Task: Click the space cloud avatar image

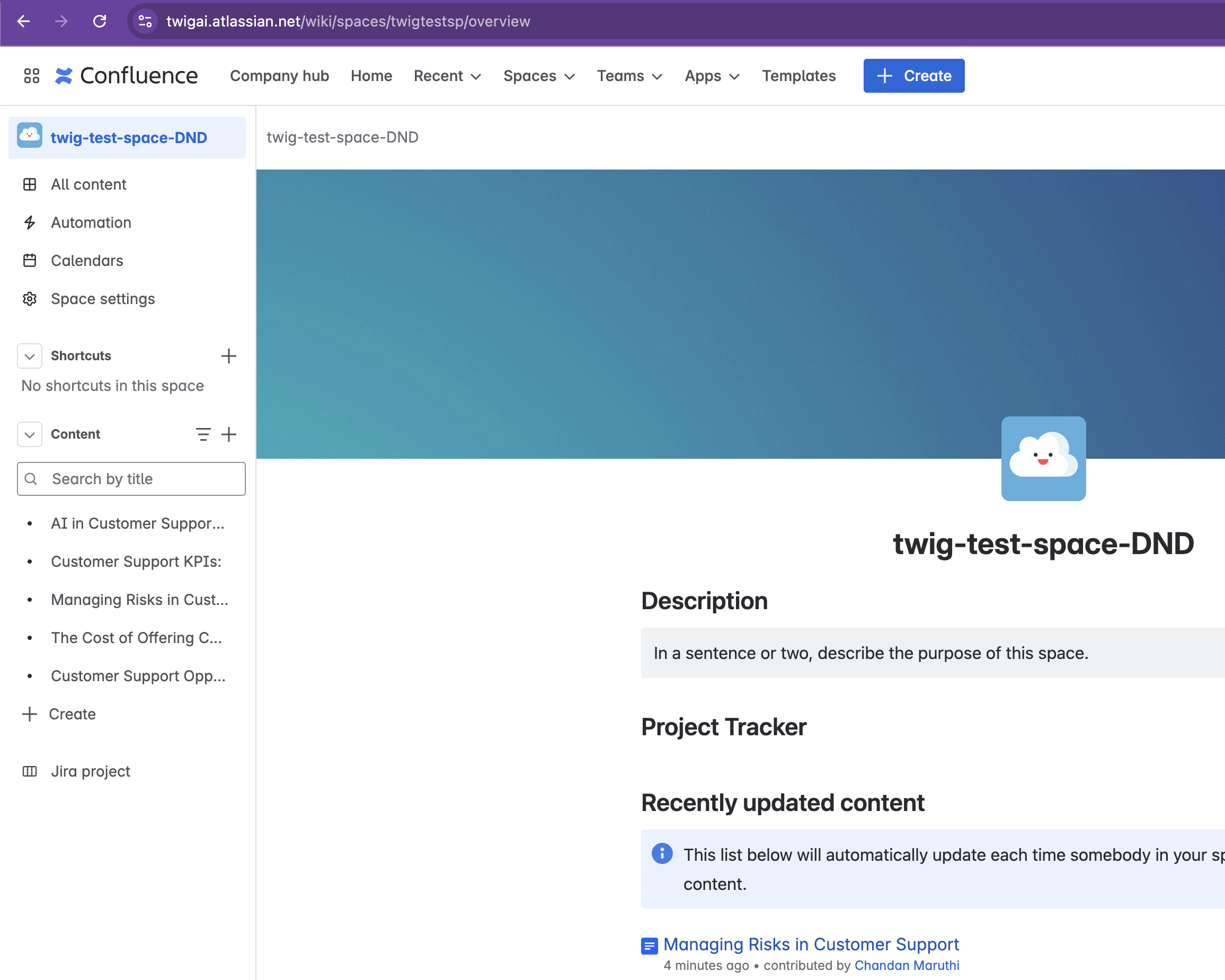Action: tap(1043, 459)
